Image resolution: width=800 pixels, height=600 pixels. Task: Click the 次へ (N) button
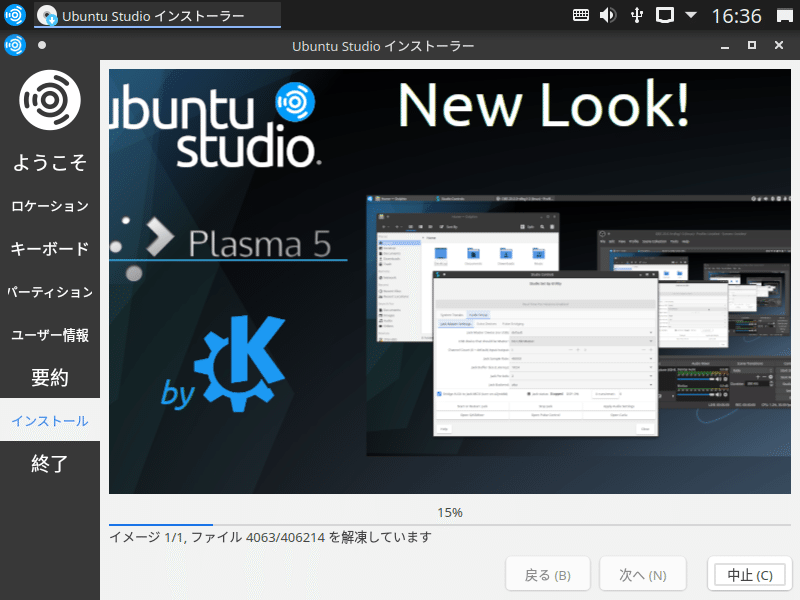pyautogui.click(x=643, y=576)
